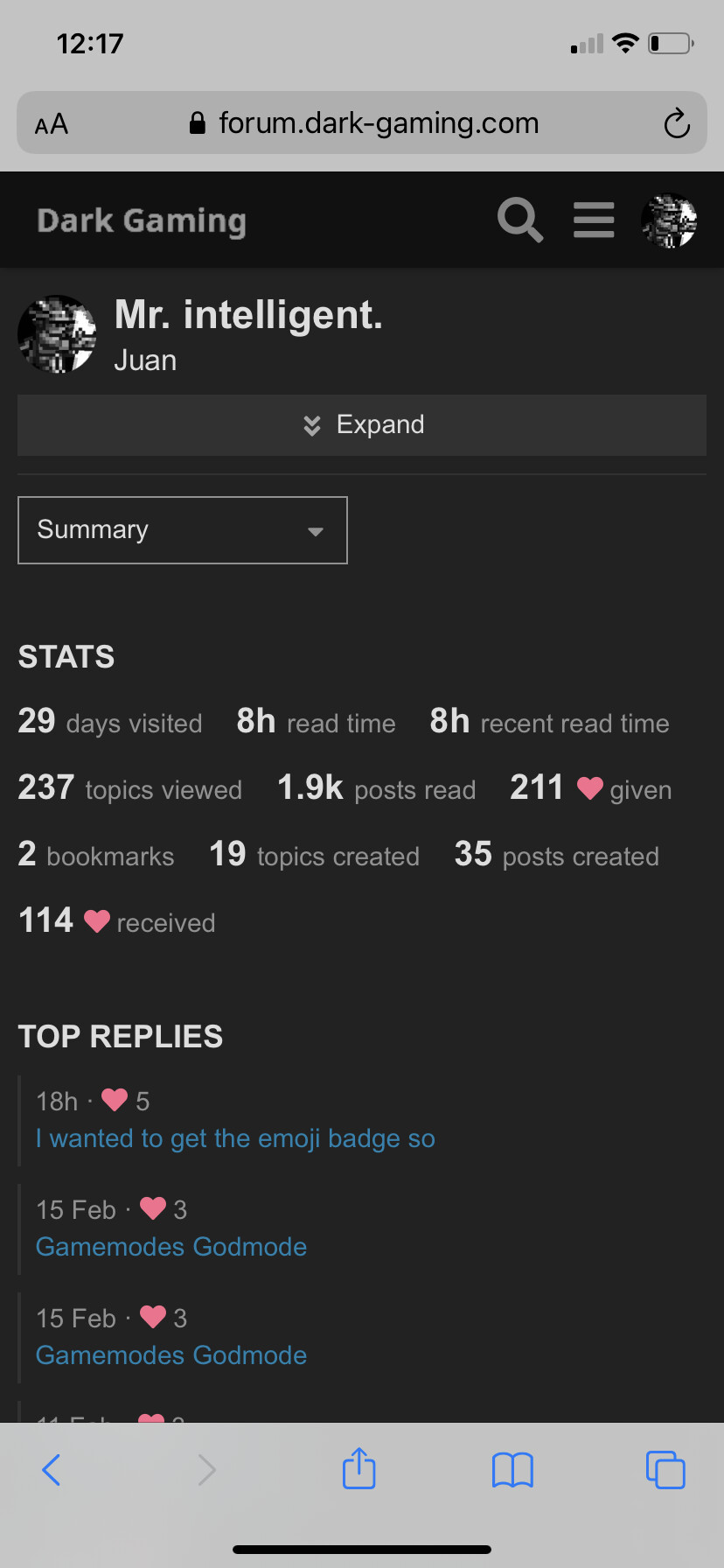This screenshot has height=1568, width=724.
Task: Tap the Dark Gaming site logo
Action: point(142,220)
